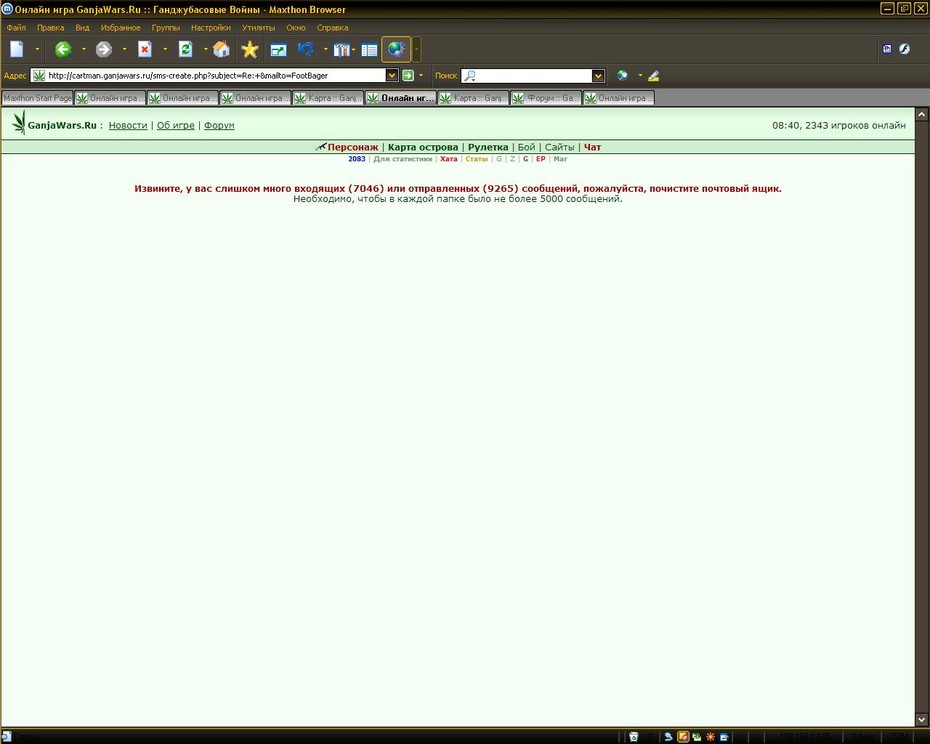Click the orange star status bar icon
930x744 pixels.
point(710,737)
